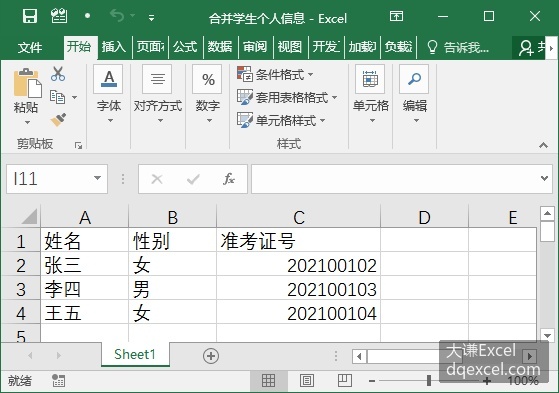Select the Sheet1 tab

[135, 354]
